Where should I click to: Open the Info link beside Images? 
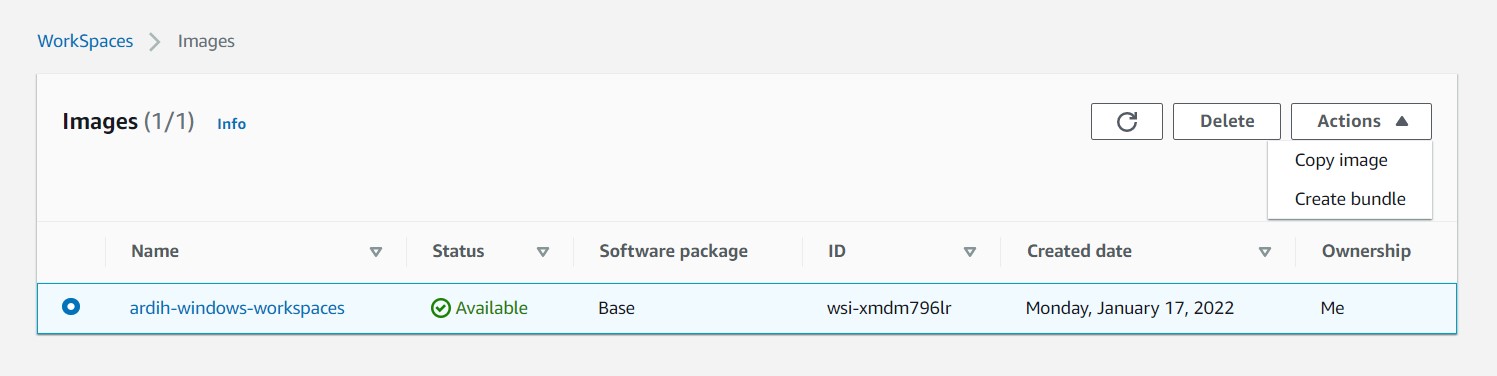pyautogui.click(x=232, y=124)
